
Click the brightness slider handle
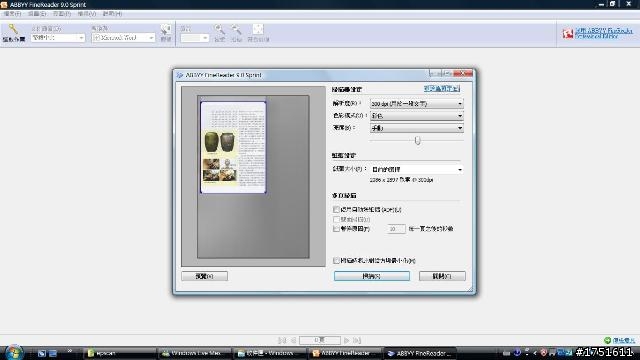pyautogui.click(x=417, y=140)
